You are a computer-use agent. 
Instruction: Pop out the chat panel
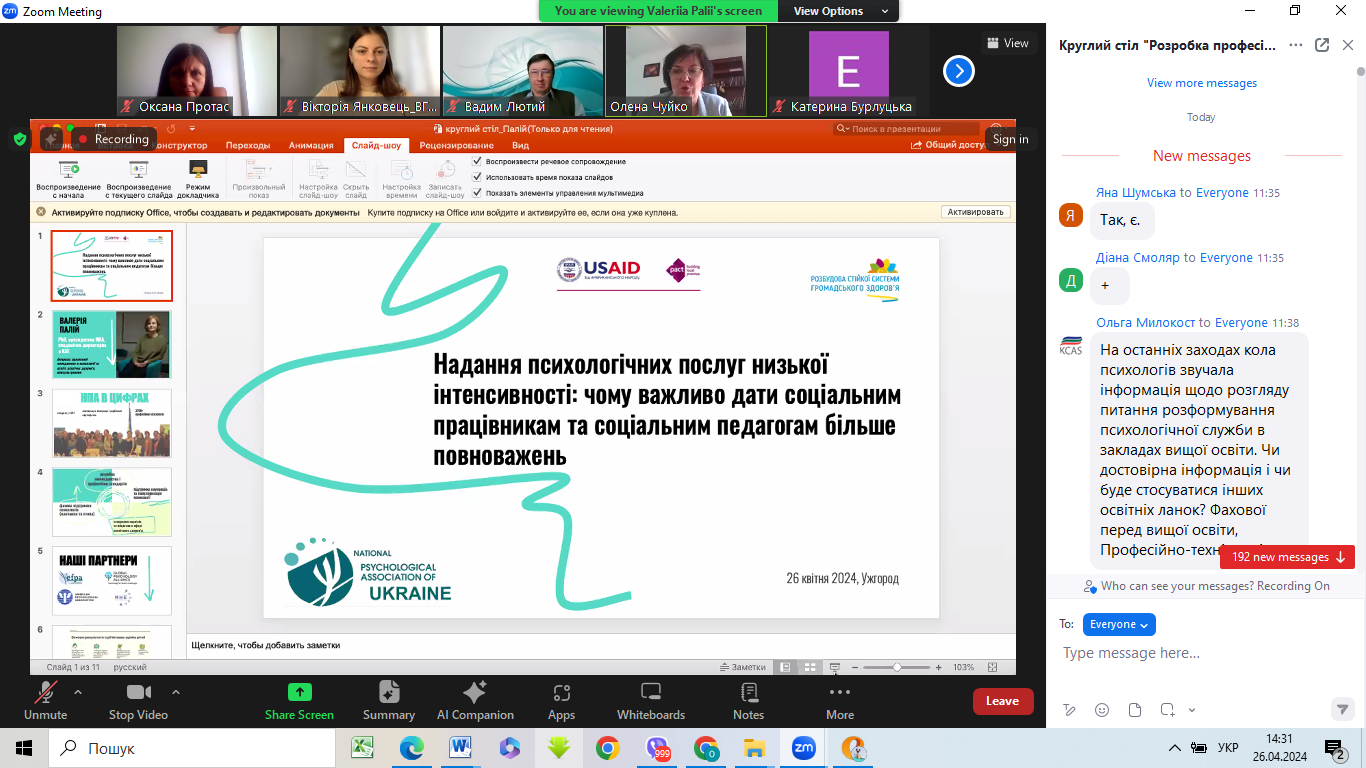pyautogui.click(x=1322, y=45)
